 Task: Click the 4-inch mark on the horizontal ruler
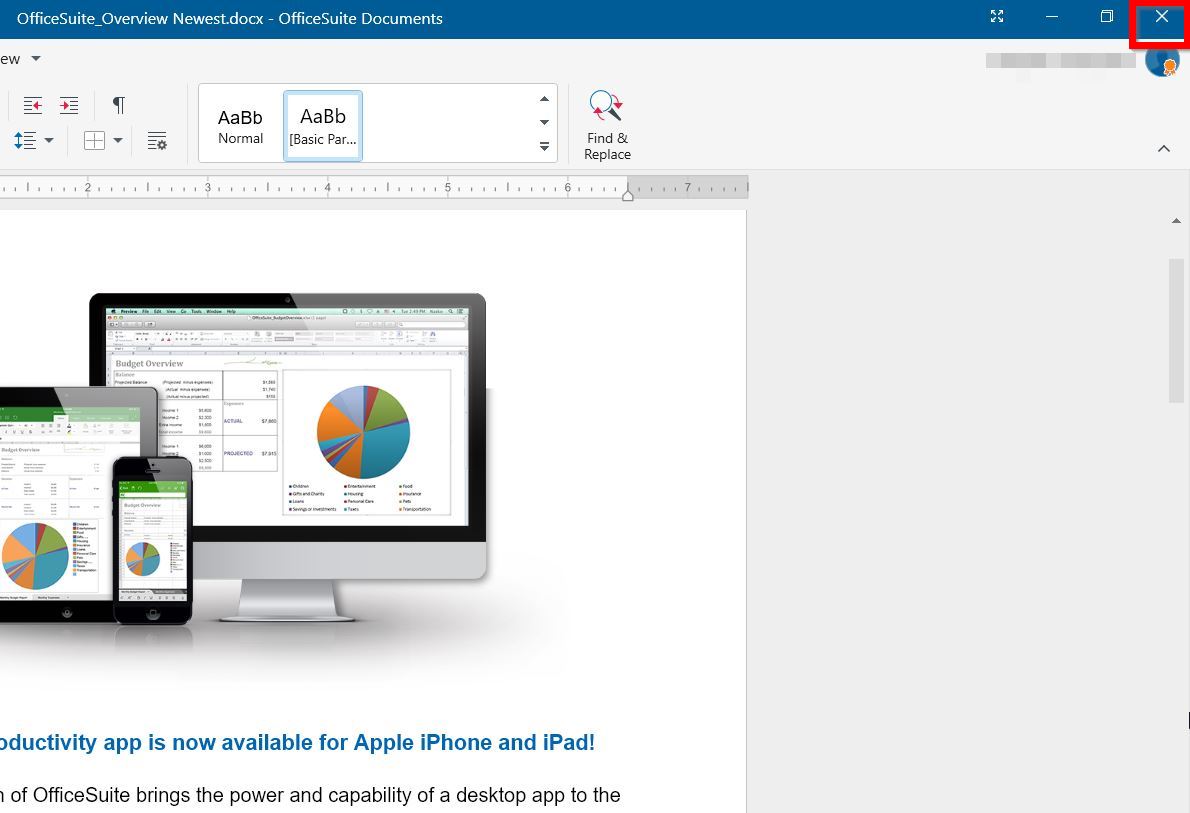[x=328, y=187]
